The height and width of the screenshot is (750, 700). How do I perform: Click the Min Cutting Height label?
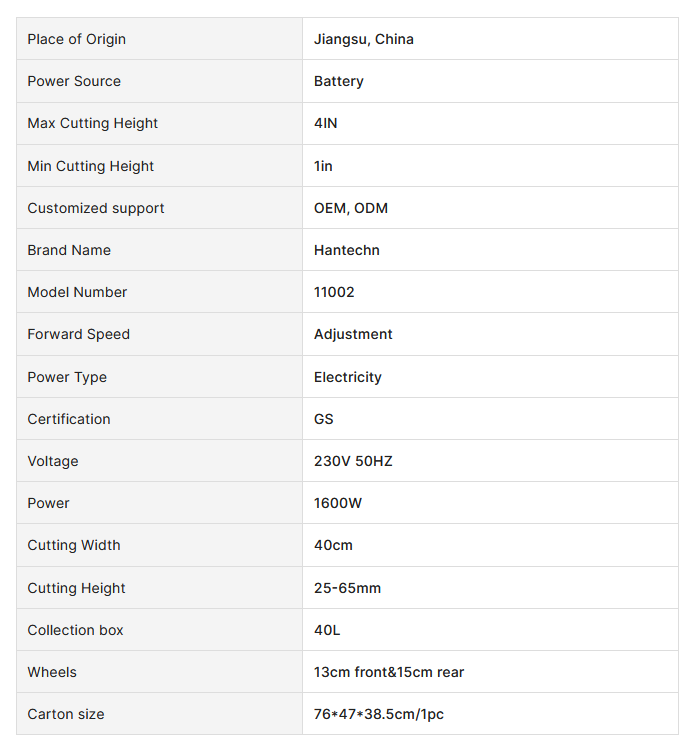tap(91, 166)
